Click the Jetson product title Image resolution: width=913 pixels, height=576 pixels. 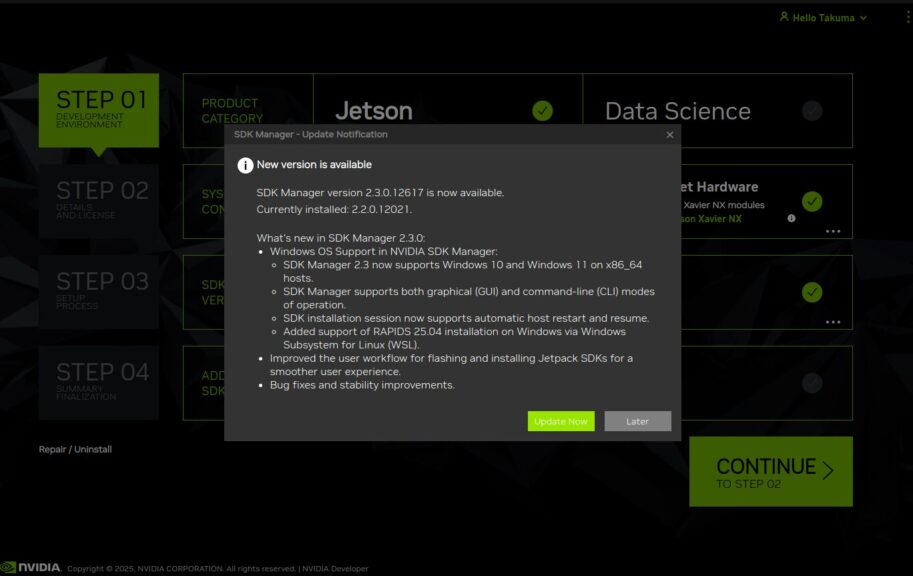374,111
